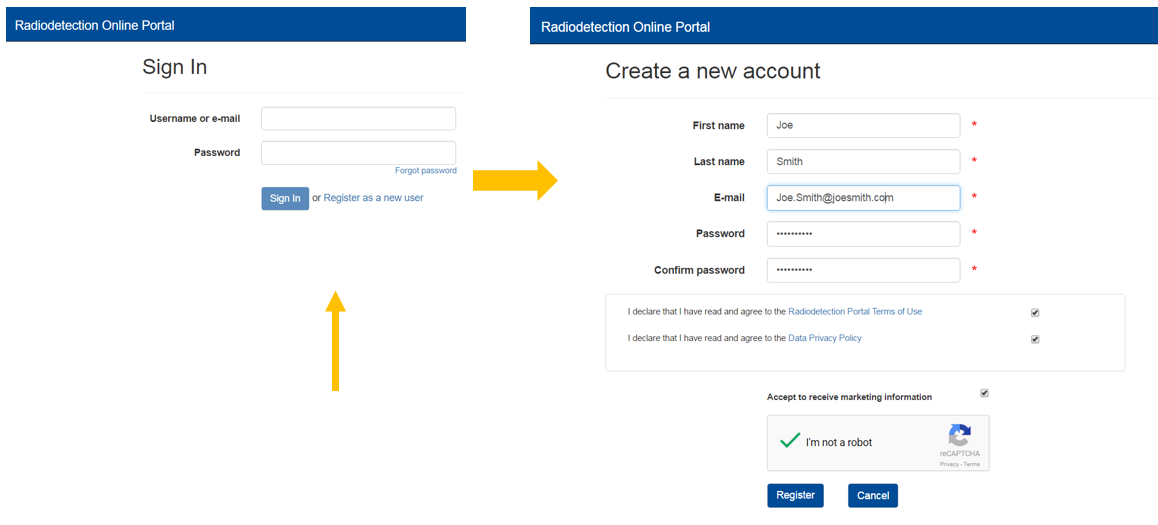Toggle the Terms of Use agreement checkbox
This screenshot has height=525, width=1158.
coord(1035,312)
